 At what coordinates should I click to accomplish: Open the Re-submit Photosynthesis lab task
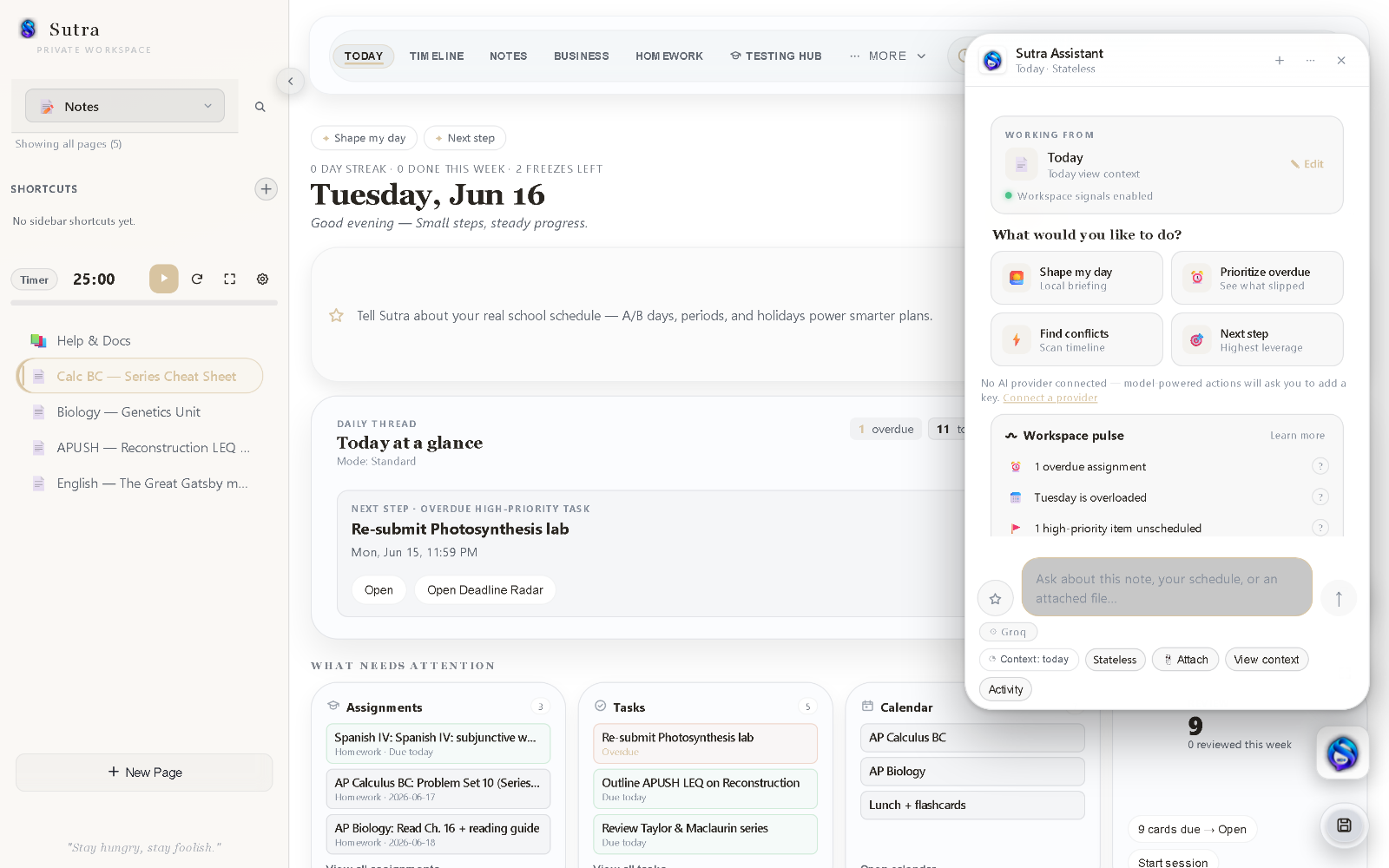(x=379, y=589)
